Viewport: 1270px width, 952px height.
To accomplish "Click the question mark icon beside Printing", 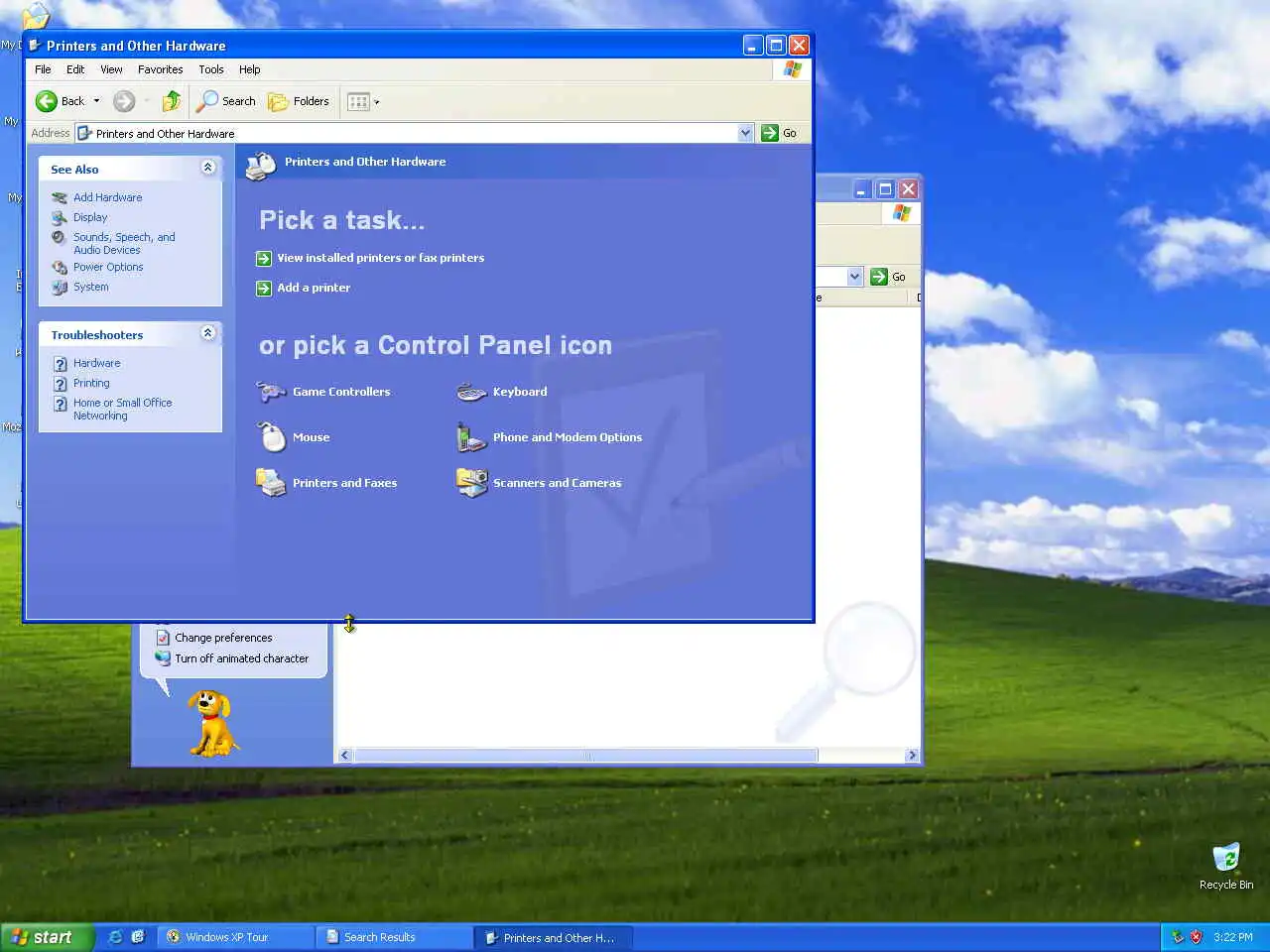I will click(60, 384).
